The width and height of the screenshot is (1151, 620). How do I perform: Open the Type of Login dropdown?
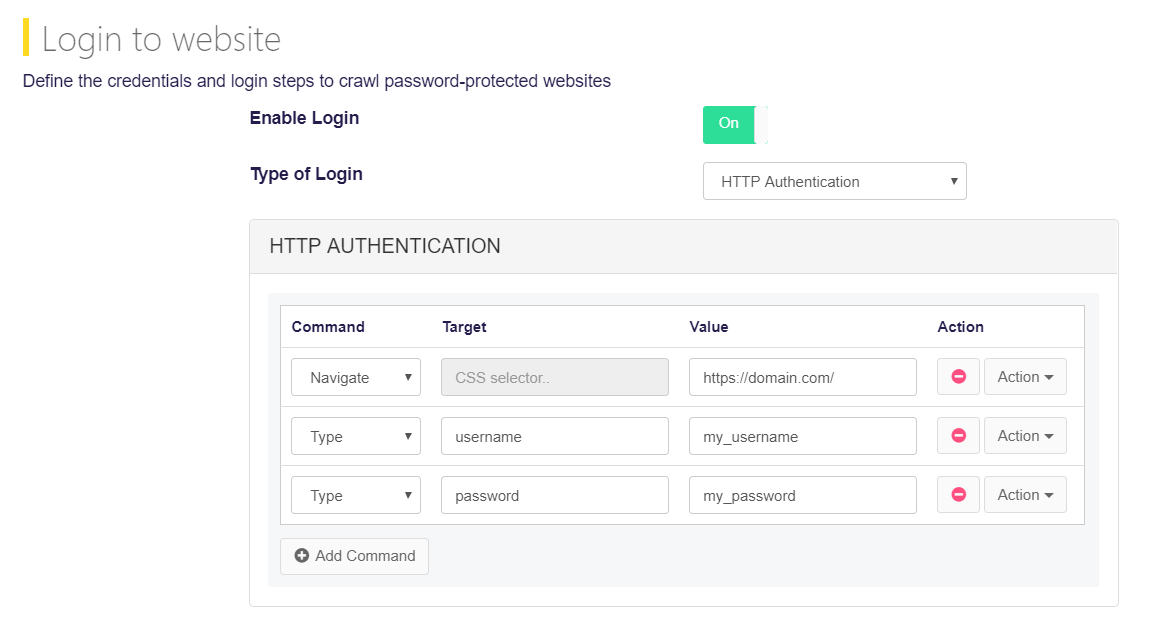[x=835, y=181]
